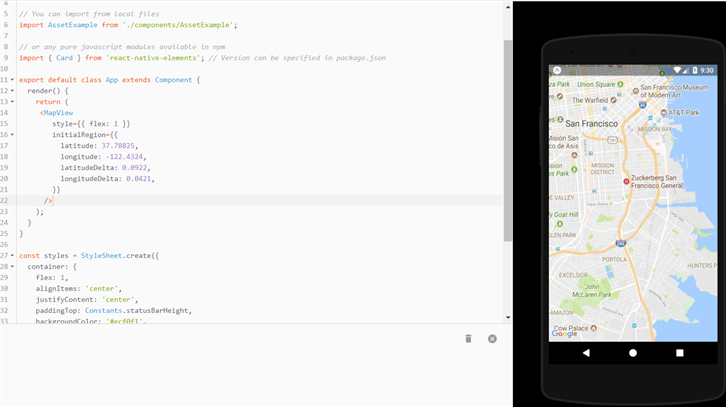Click the San Francisco label on the map
The width and height of the screenshot is (726, 407).
[x=591, y=124]
